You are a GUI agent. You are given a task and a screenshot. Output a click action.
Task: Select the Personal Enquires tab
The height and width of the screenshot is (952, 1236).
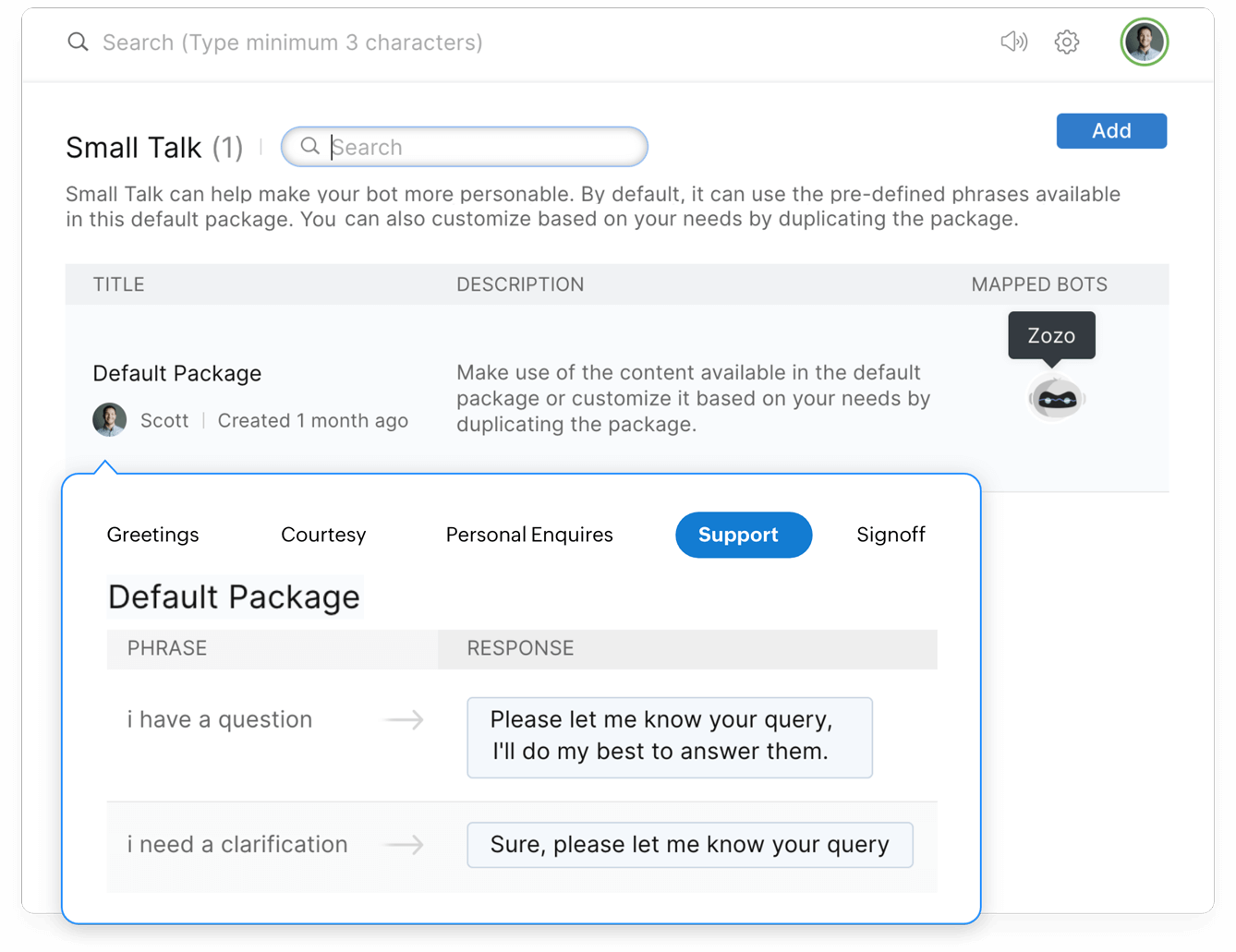(x=529, y=535)
